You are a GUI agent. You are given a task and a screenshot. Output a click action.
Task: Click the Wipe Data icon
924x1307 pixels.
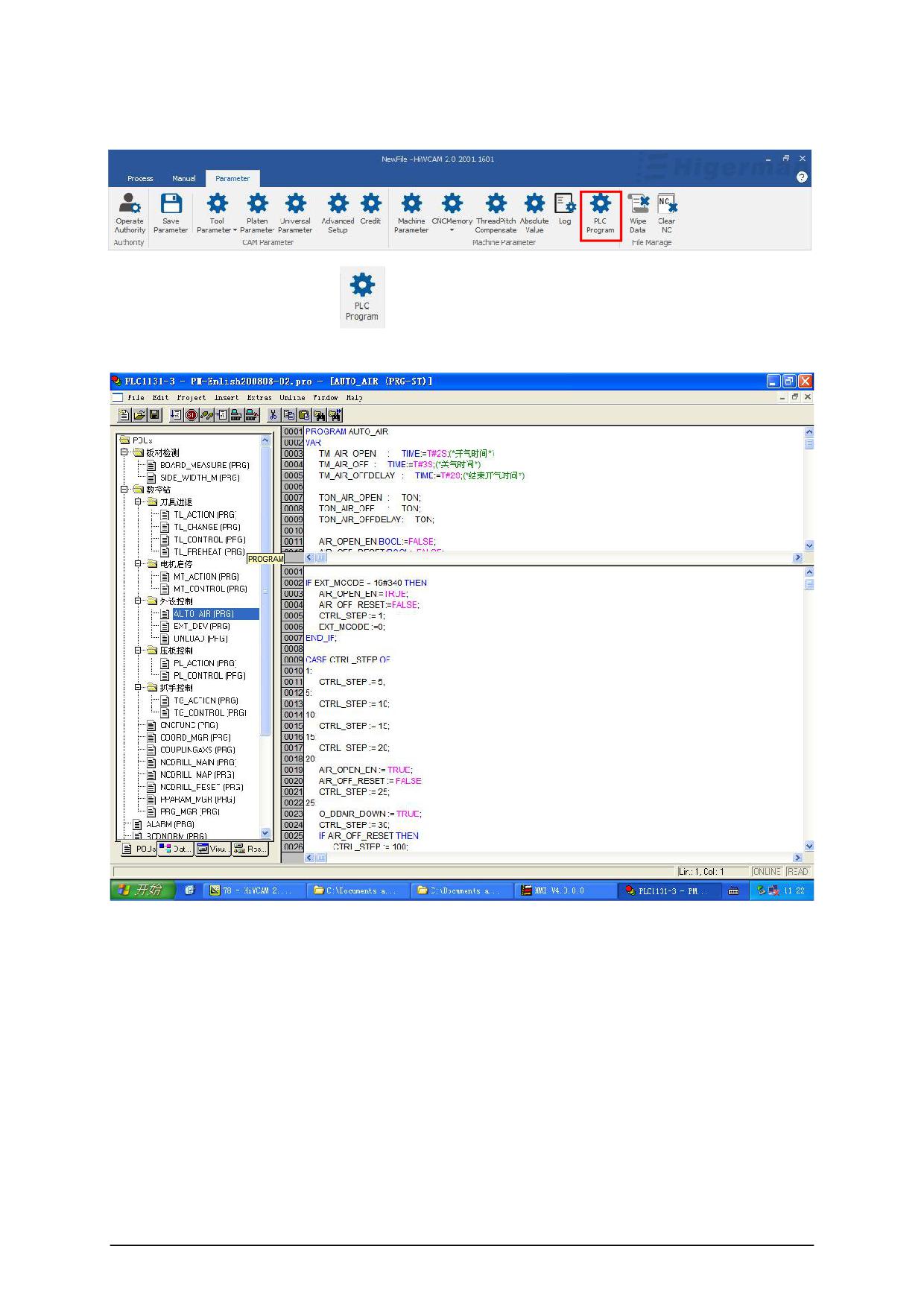pos(638,203)
